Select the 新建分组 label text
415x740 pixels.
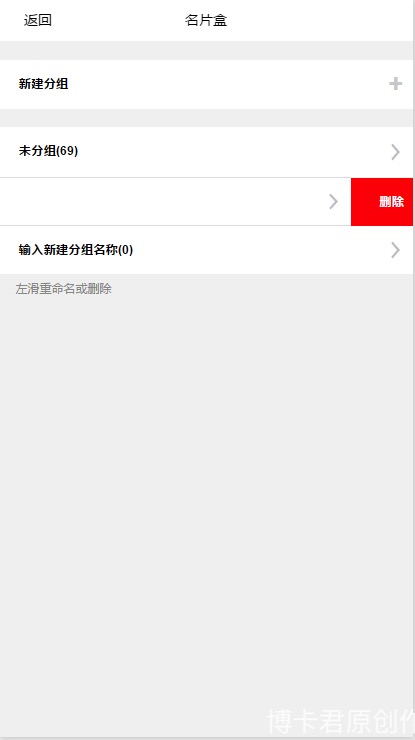tap(43, 84)
